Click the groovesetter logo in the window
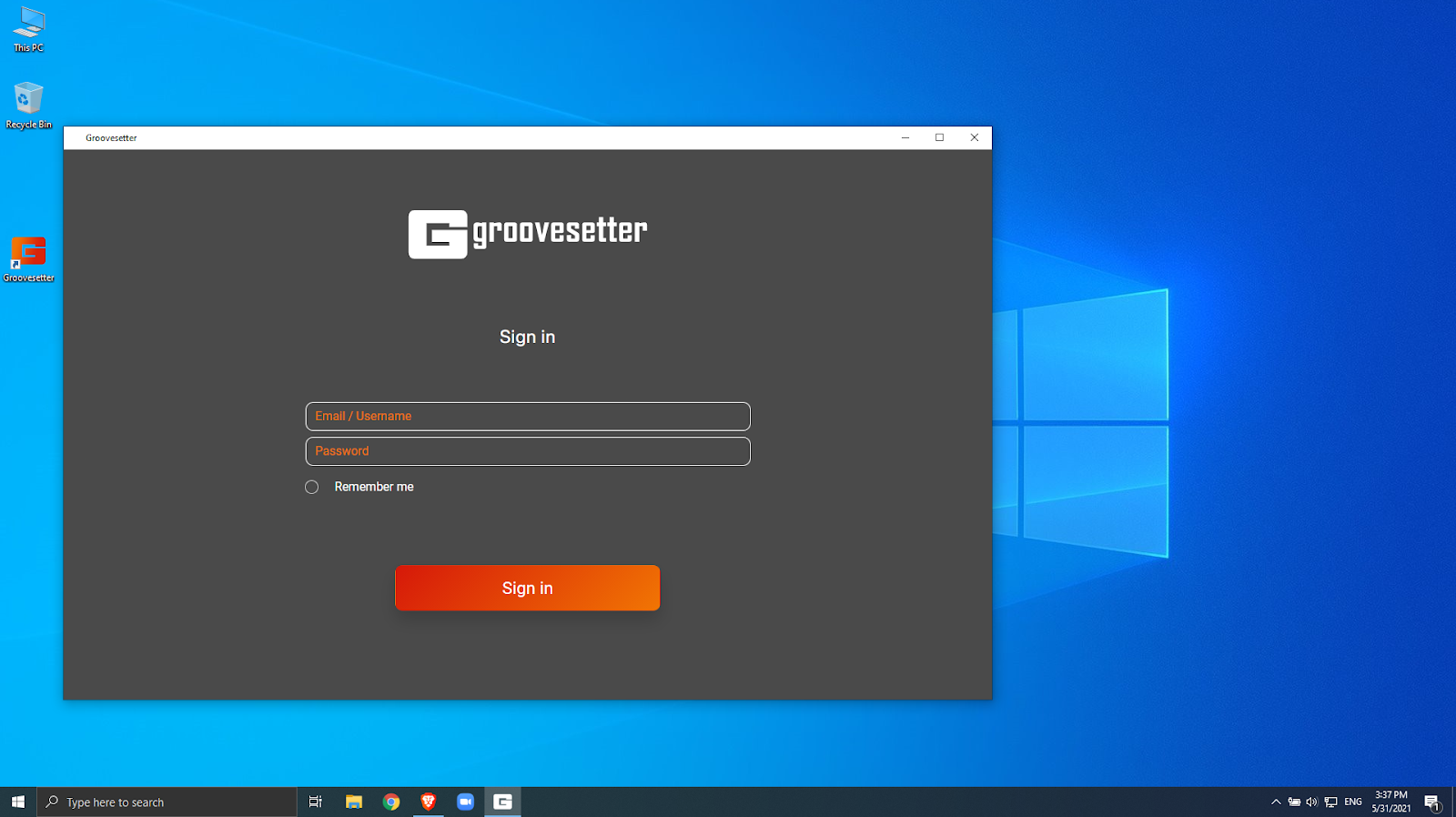 point(528,234)
